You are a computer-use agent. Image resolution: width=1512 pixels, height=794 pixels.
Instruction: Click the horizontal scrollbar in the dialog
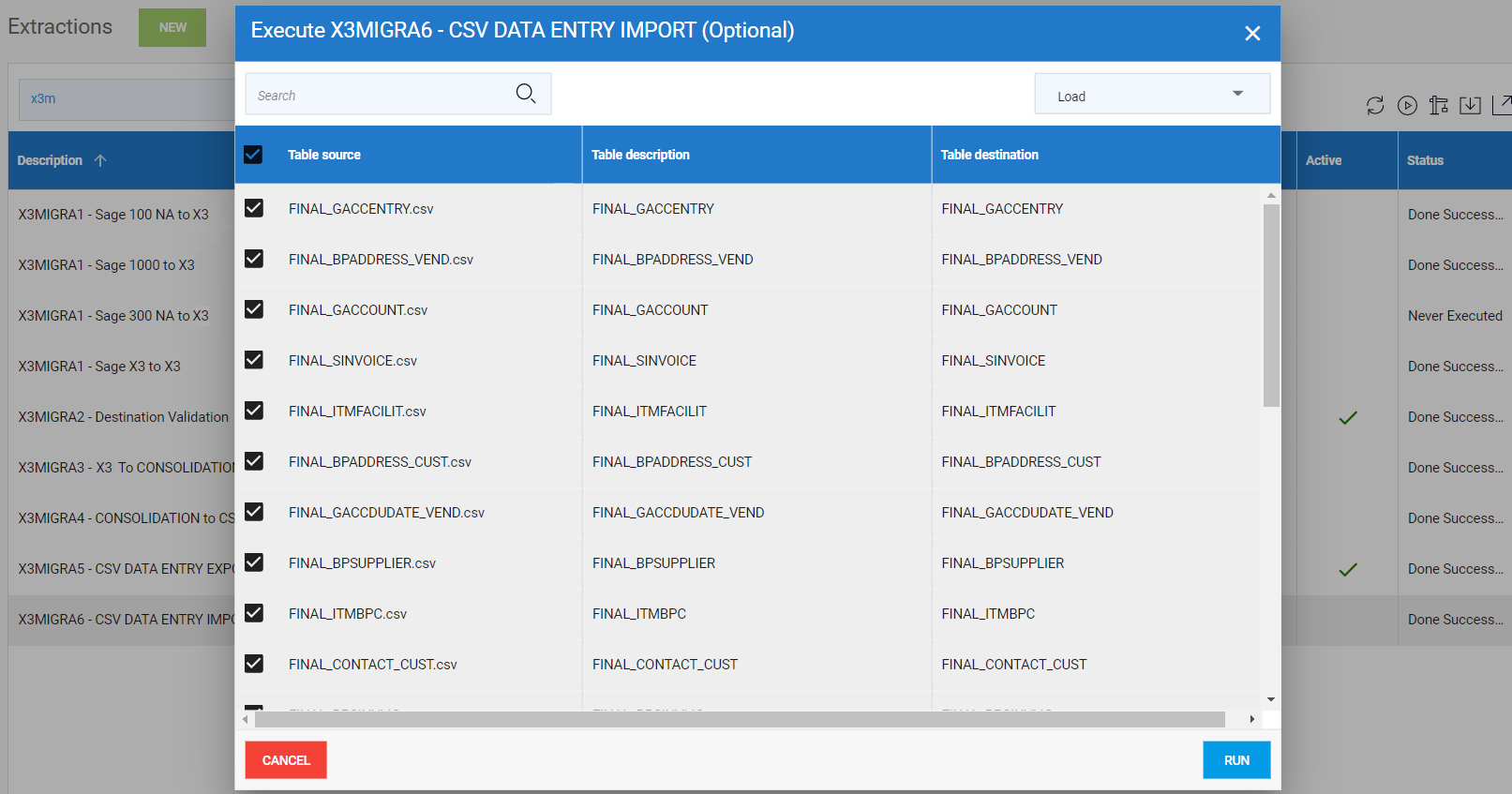click(739, 719)
